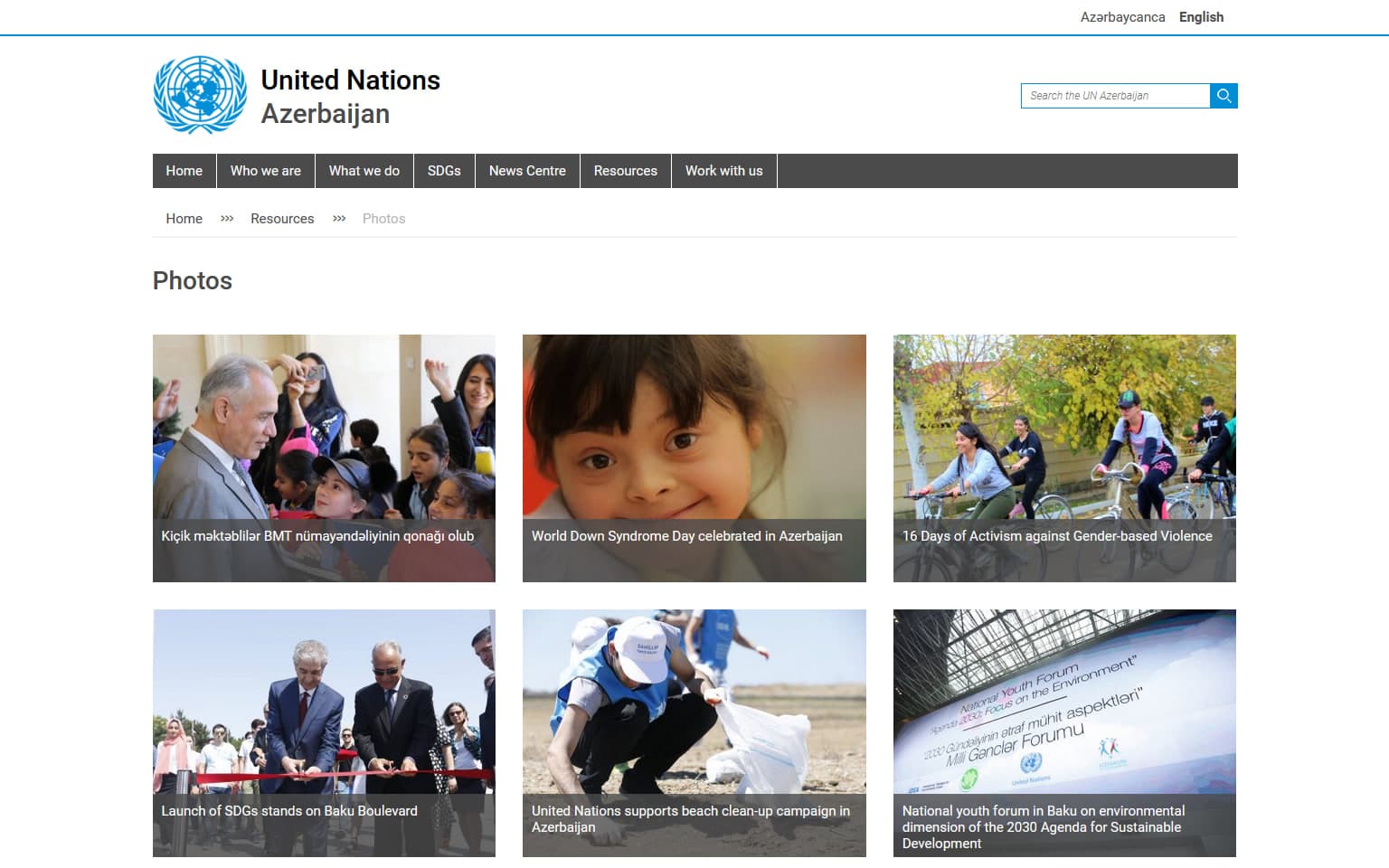Open the Work with us menu
This screenshot has height=868, width=1389.
(724, 171)
